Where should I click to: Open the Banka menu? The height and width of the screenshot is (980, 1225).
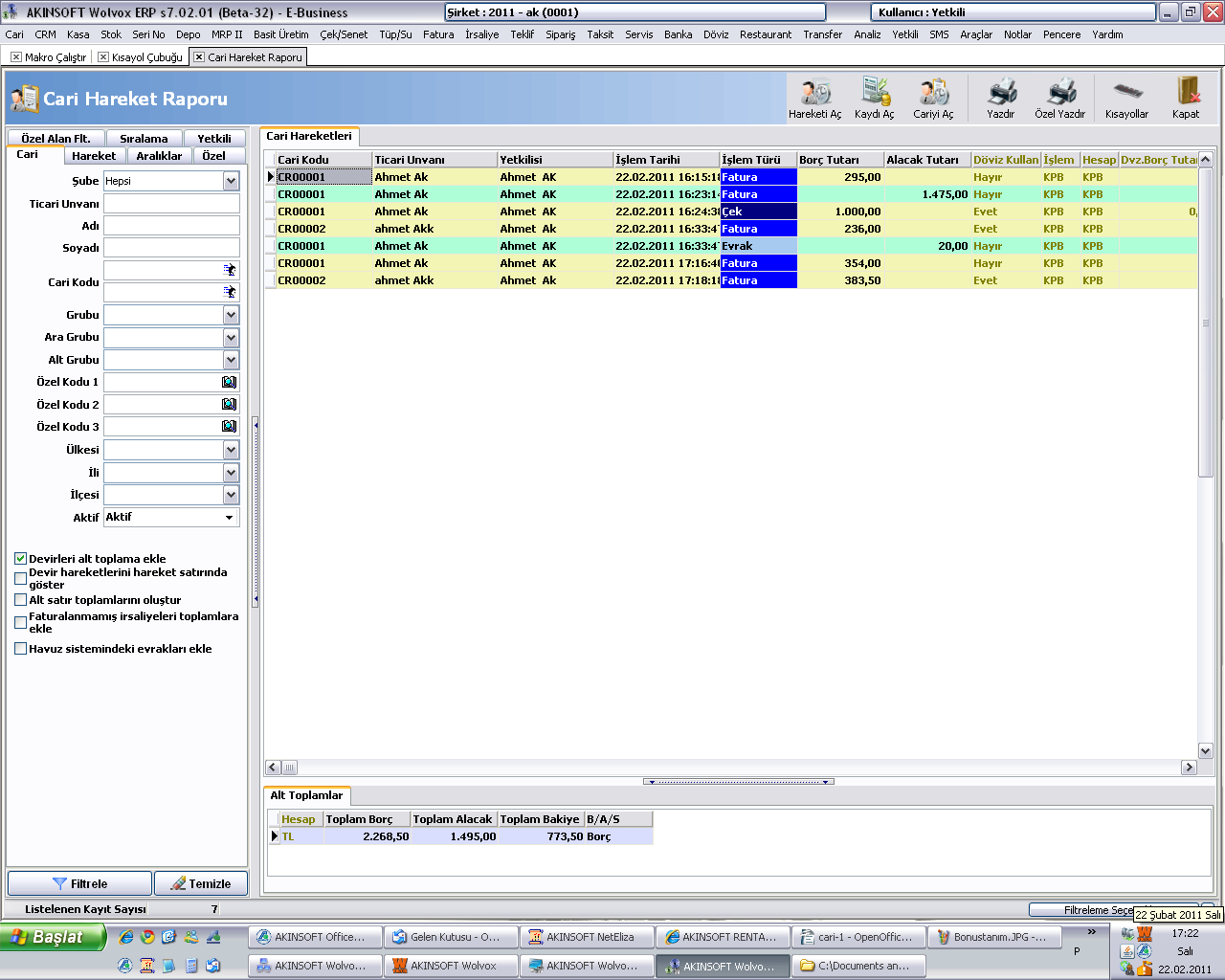tap(678, 34)
